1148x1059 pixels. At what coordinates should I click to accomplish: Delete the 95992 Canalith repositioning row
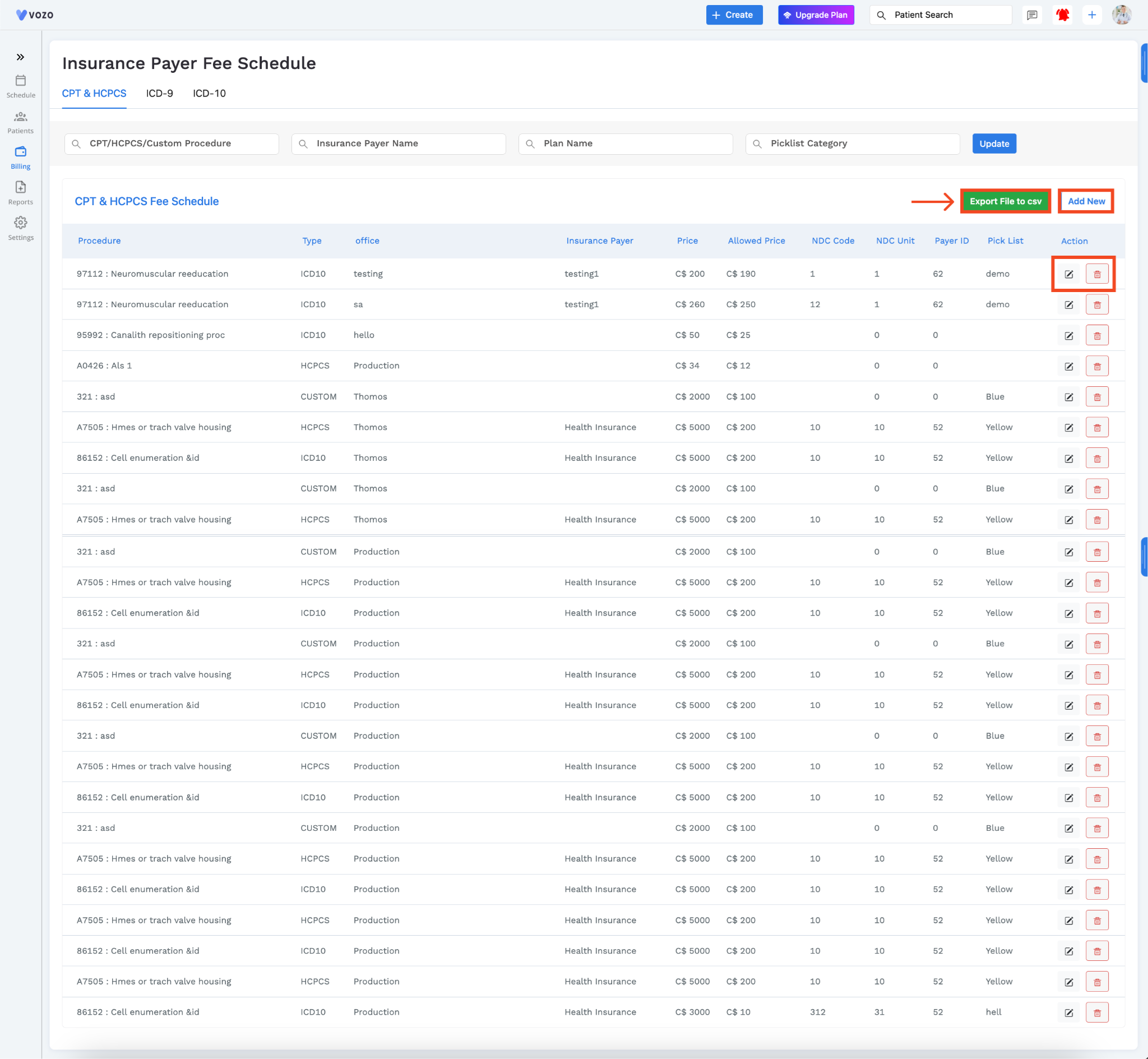[x=1097, y=336]
